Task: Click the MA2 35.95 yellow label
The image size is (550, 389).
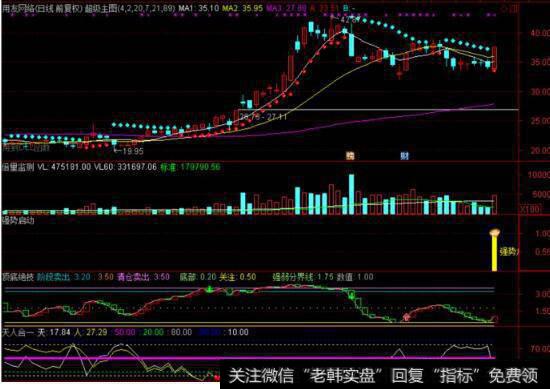Action: [242, 8]
